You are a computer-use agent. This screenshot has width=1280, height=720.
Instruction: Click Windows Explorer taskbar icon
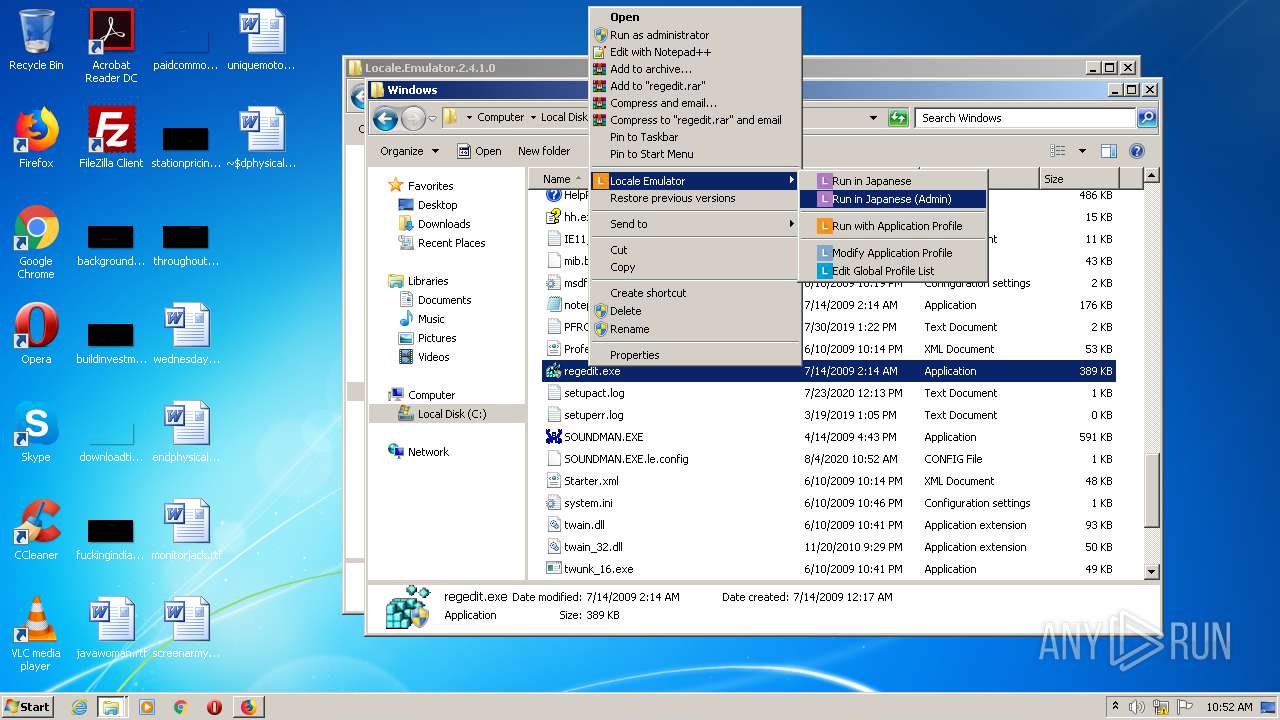(x=111, y=707)
